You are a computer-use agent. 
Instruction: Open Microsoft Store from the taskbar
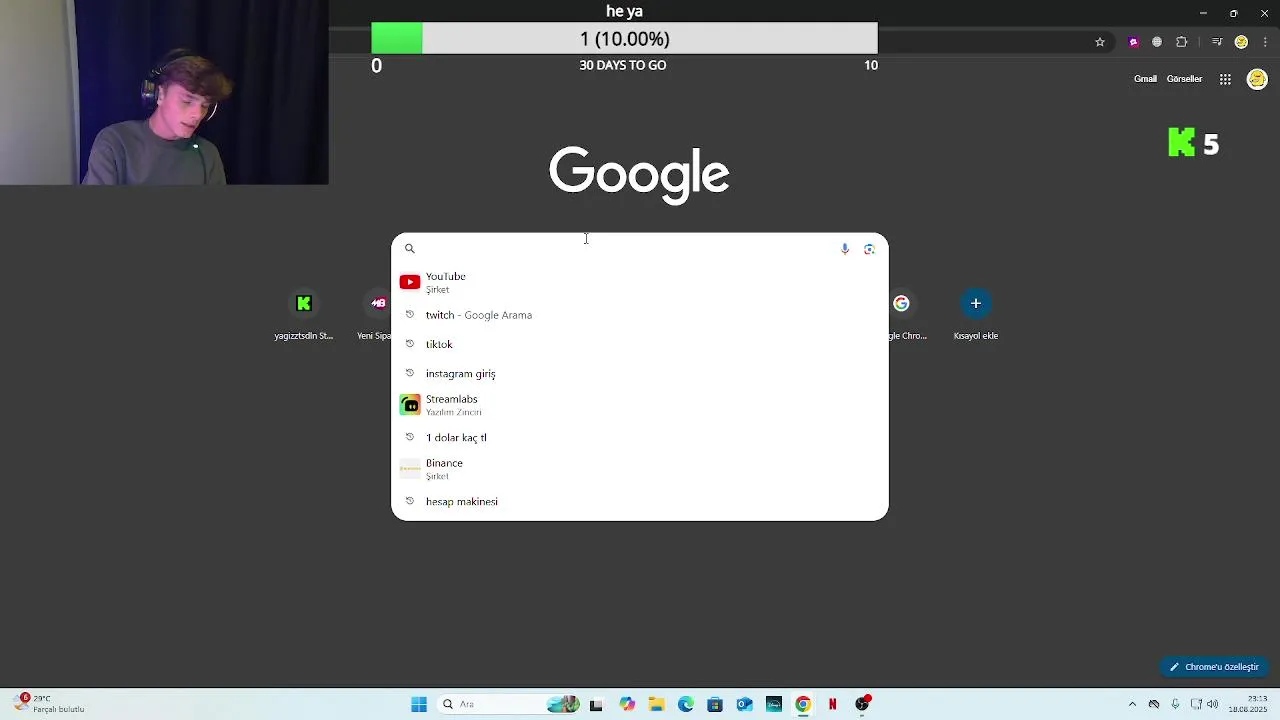pyautogui.click(x=715, y=704)
